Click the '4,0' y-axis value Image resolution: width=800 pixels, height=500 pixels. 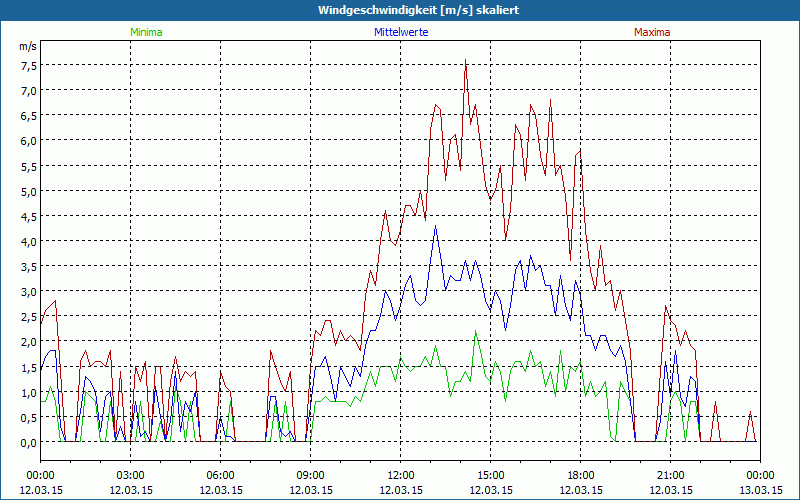click(29, 242)
